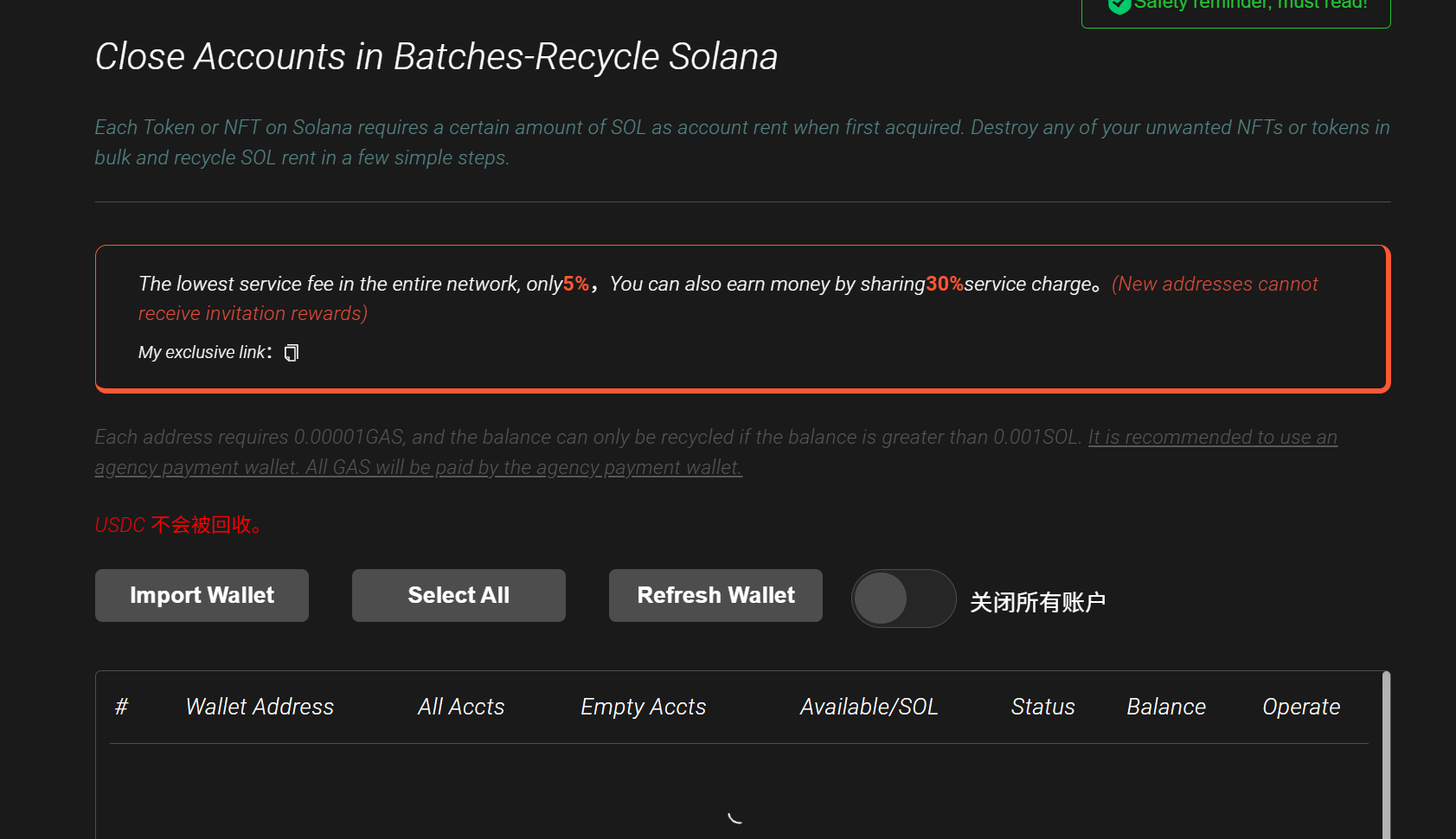Image resolution: width=1456 pixels, height=839 pixels.
Task: Click the USDC 不会被回收 warning text
Action: [177, 524]
